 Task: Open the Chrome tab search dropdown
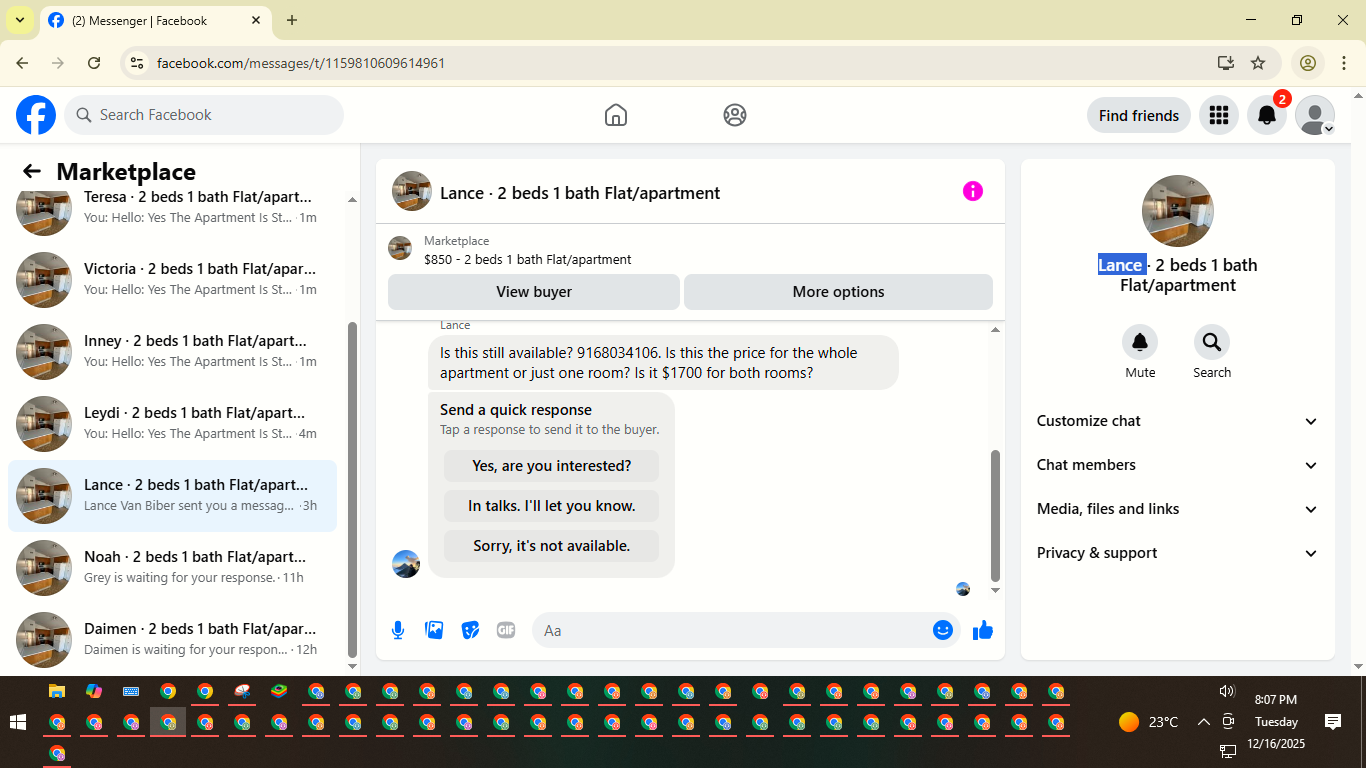pos(20,20)
